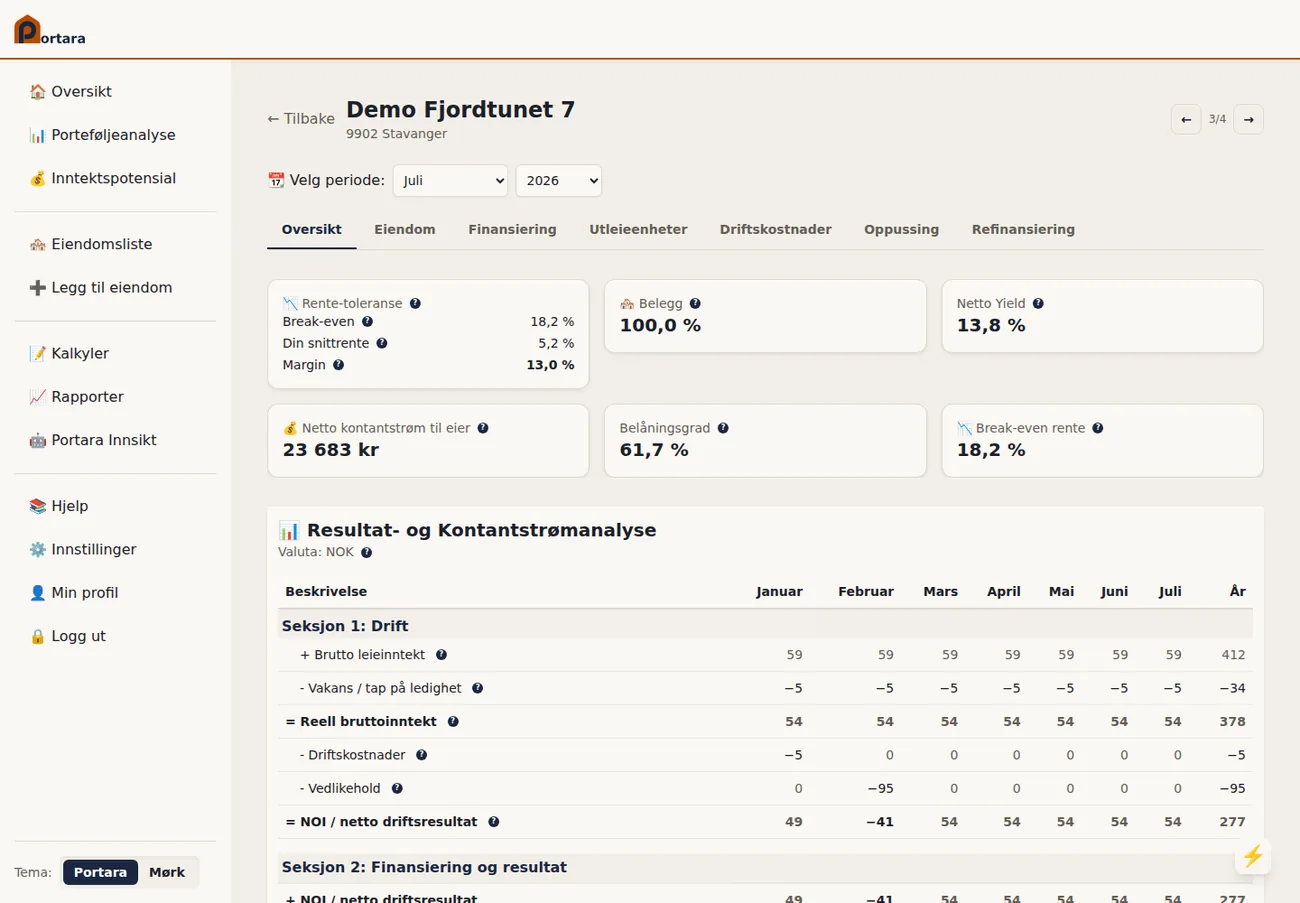Go to next property with right arrow
The image size is (1300, 903).
[x=1248, y=119]
